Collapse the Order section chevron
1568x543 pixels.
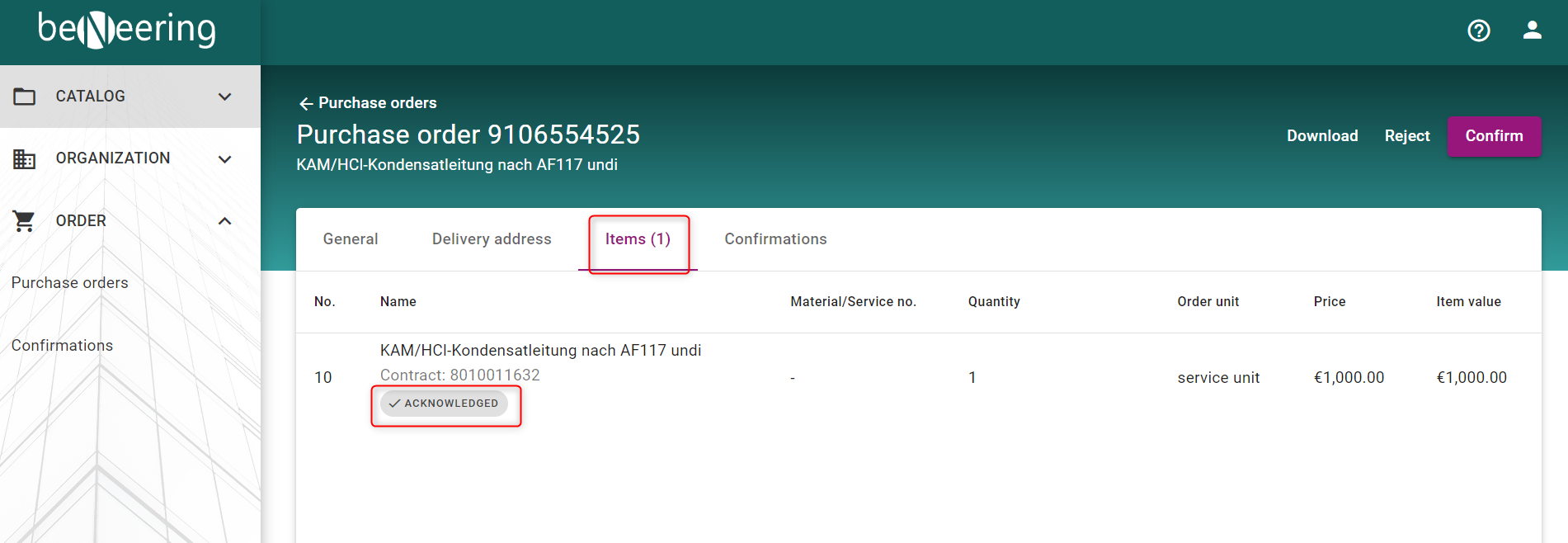(224, 221)
